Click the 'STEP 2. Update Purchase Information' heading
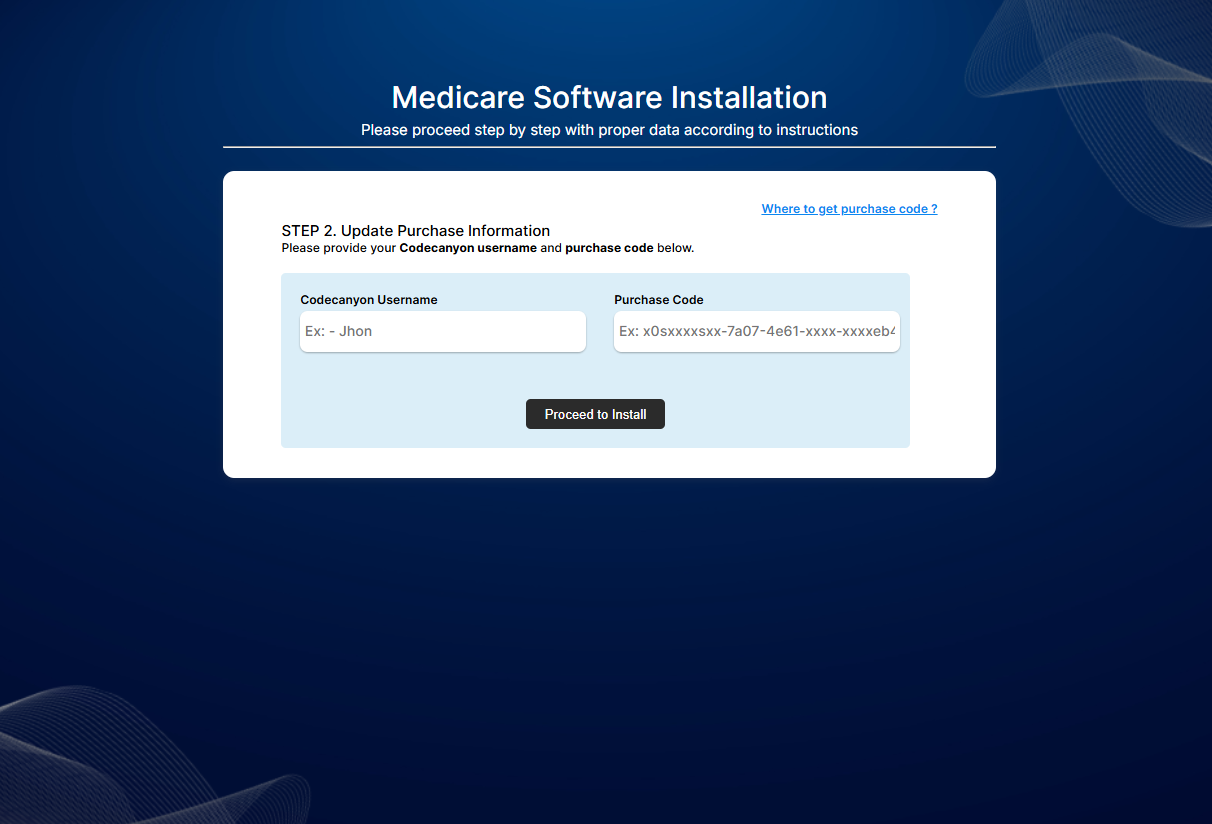The height and width of the screenshot is (824, 1212). point(415,231)
